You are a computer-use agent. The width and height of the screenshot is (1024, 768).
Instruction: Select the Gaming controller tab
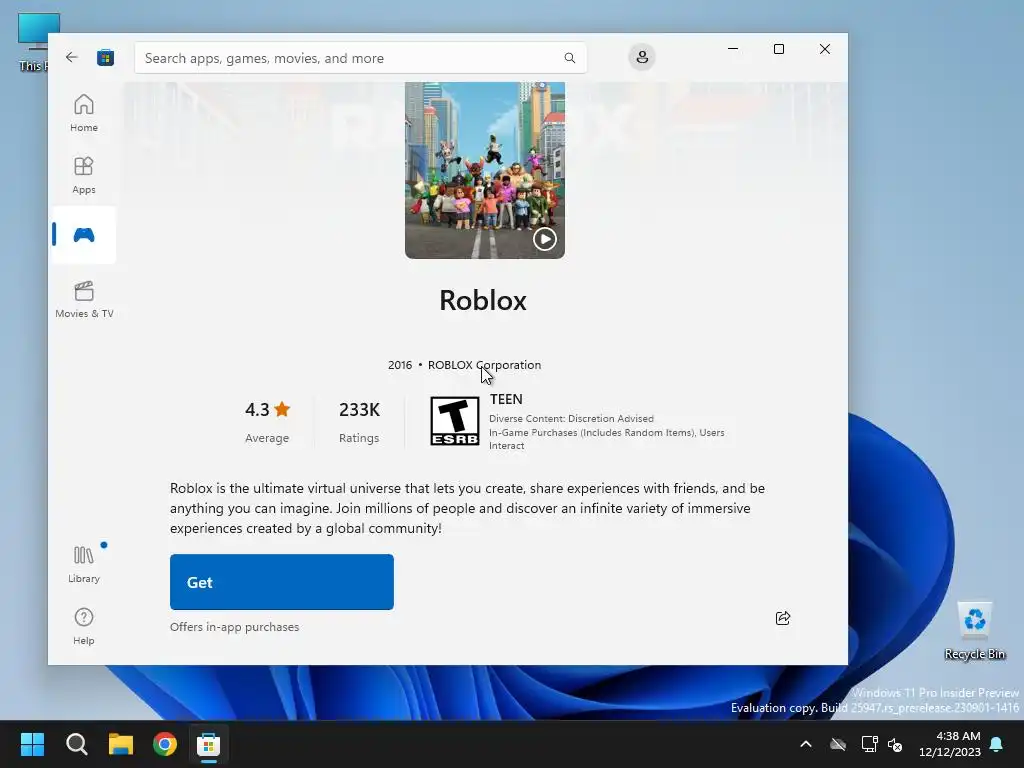point(84,235)
